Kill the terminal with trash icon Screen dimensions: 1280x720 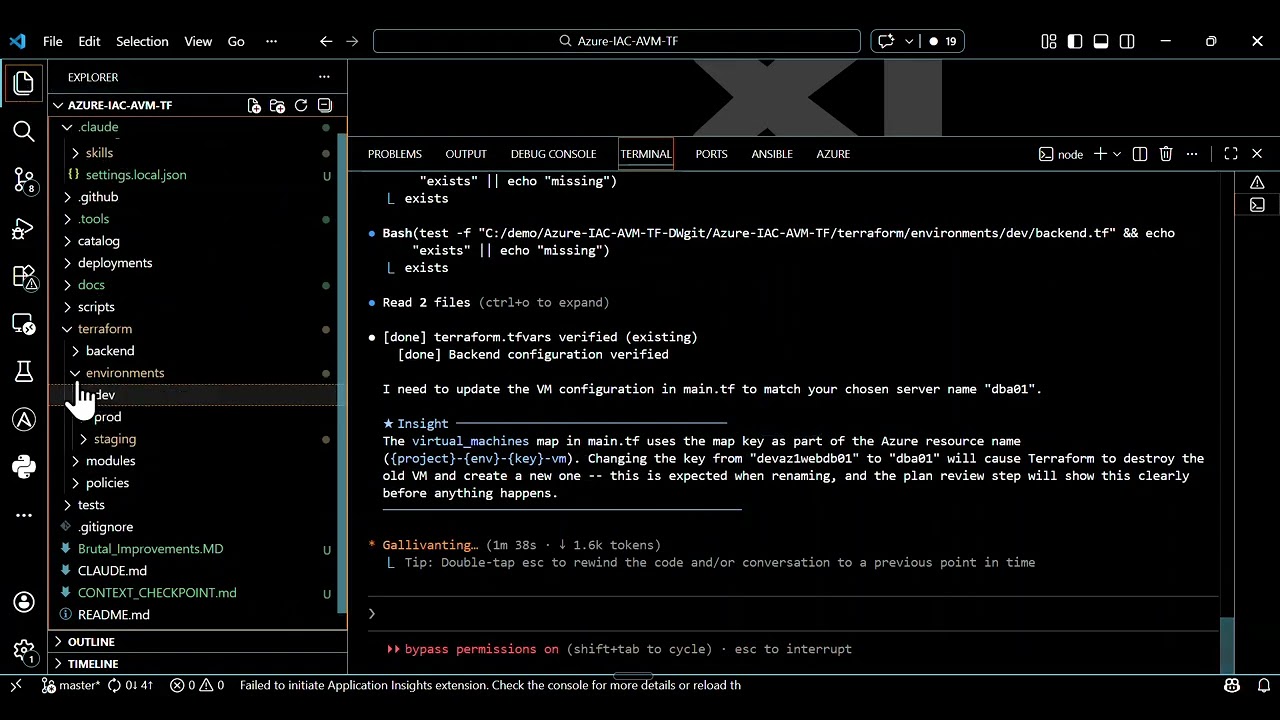[1166, 154]
